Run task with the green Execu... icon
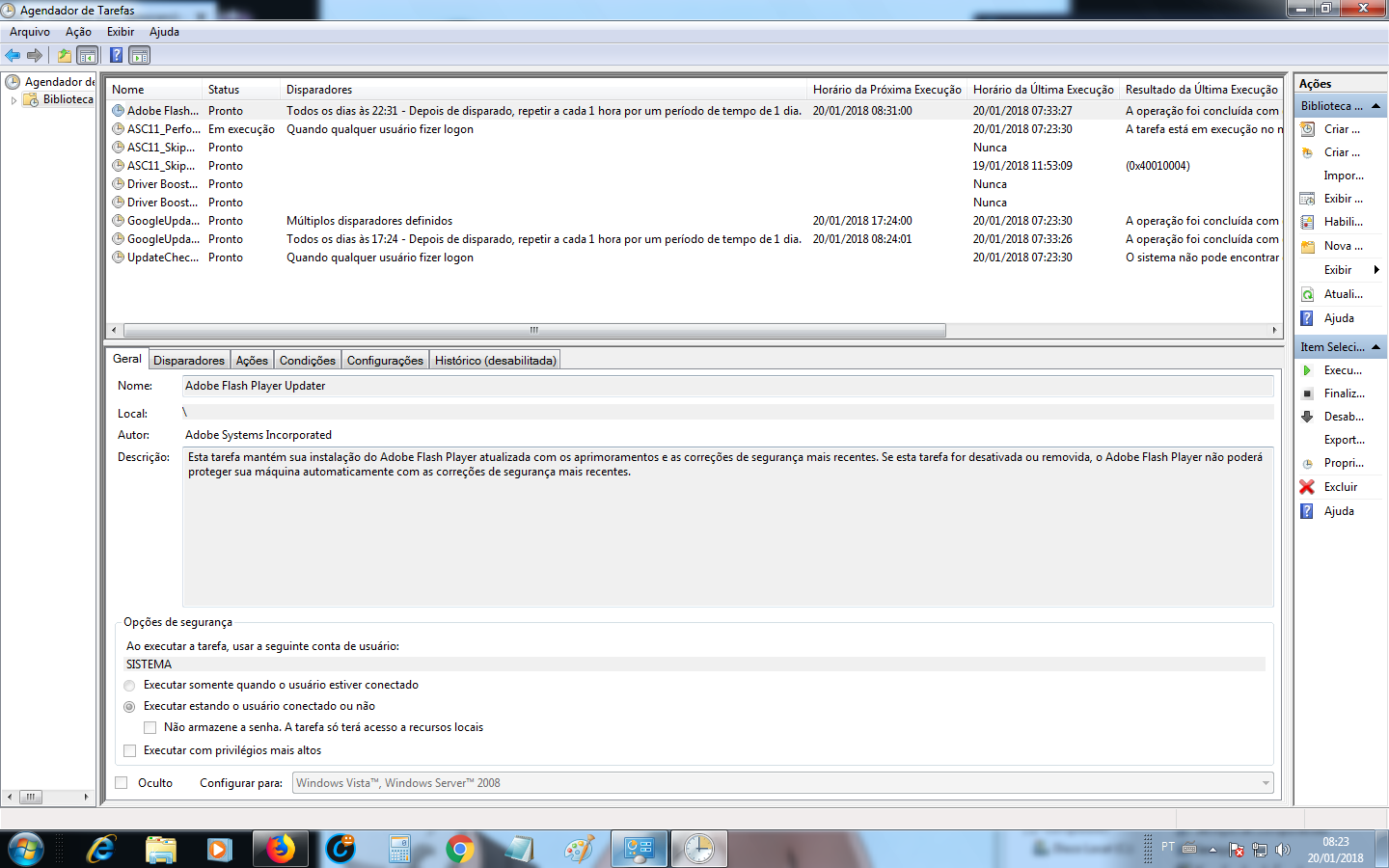Screen dimensions: 1389x868 (x=1308, y=370)
